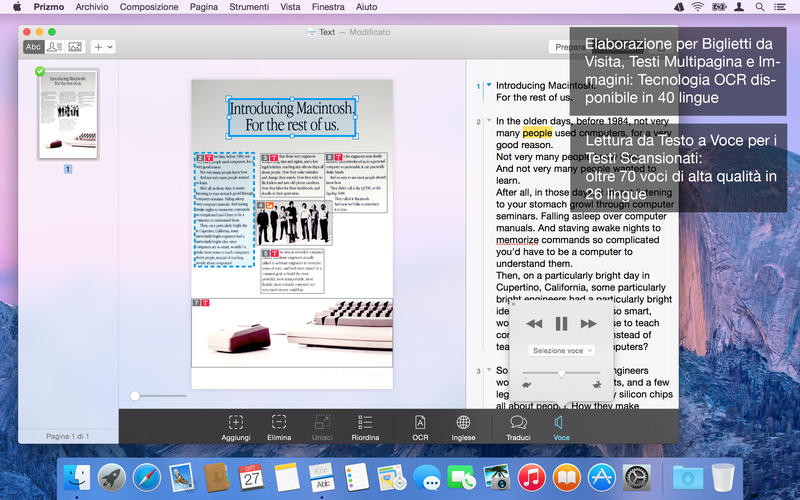Open Spotlight search in menu bar
Screen dimensions: 800x500
click(760, 7)
